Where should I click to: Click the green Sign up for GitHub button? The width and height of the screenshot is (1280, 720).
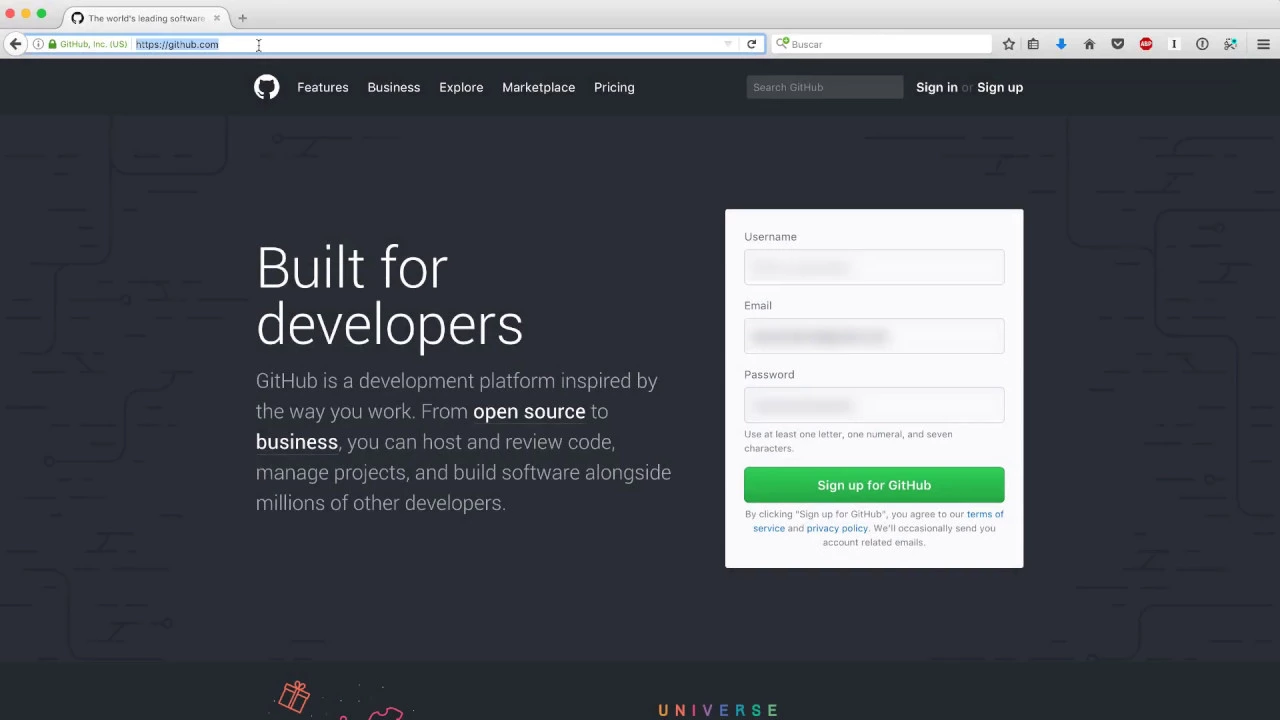(874, 485)
